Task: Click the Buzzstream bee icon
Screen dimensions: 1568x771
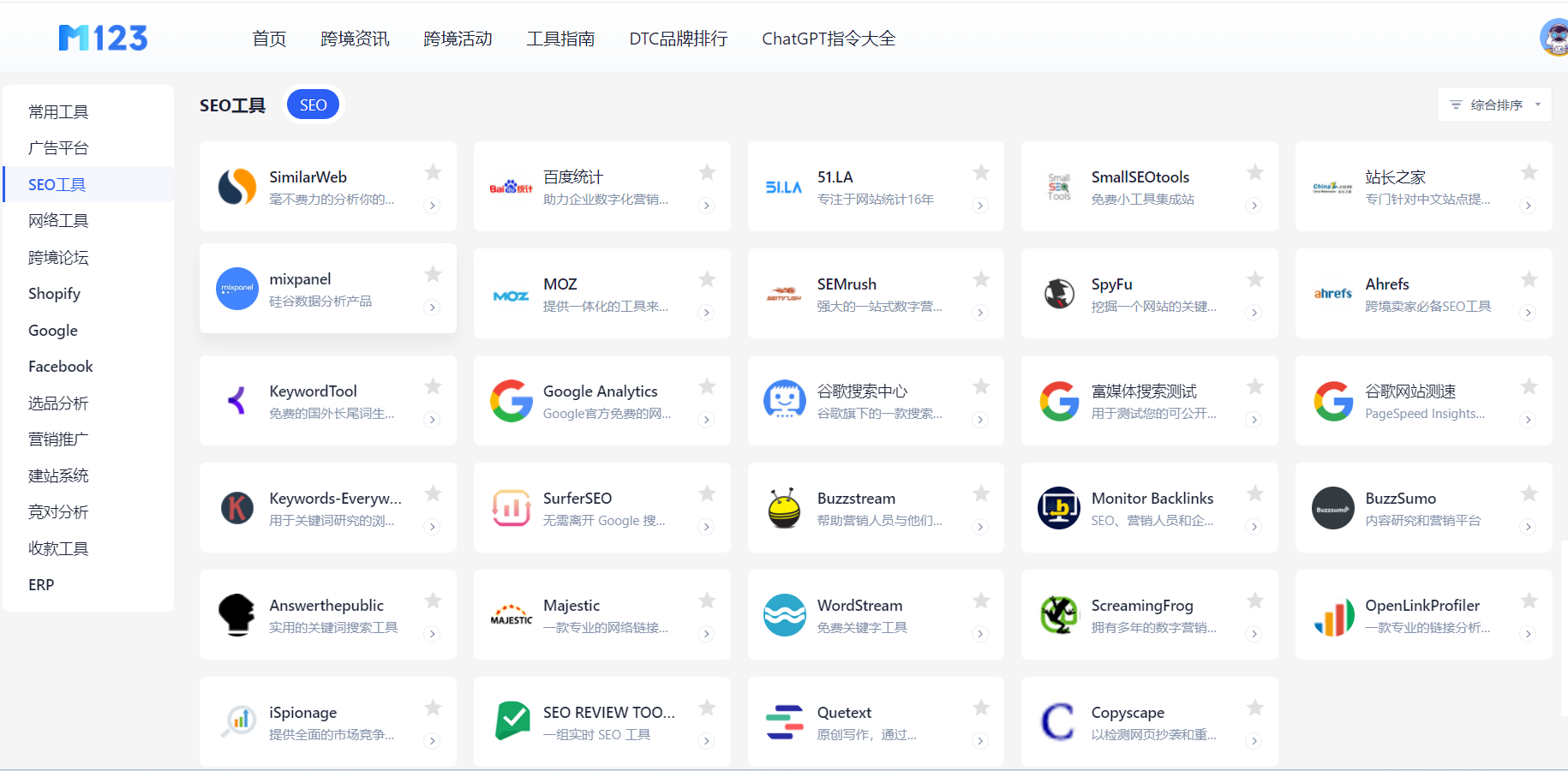Action: click(785, 507)
